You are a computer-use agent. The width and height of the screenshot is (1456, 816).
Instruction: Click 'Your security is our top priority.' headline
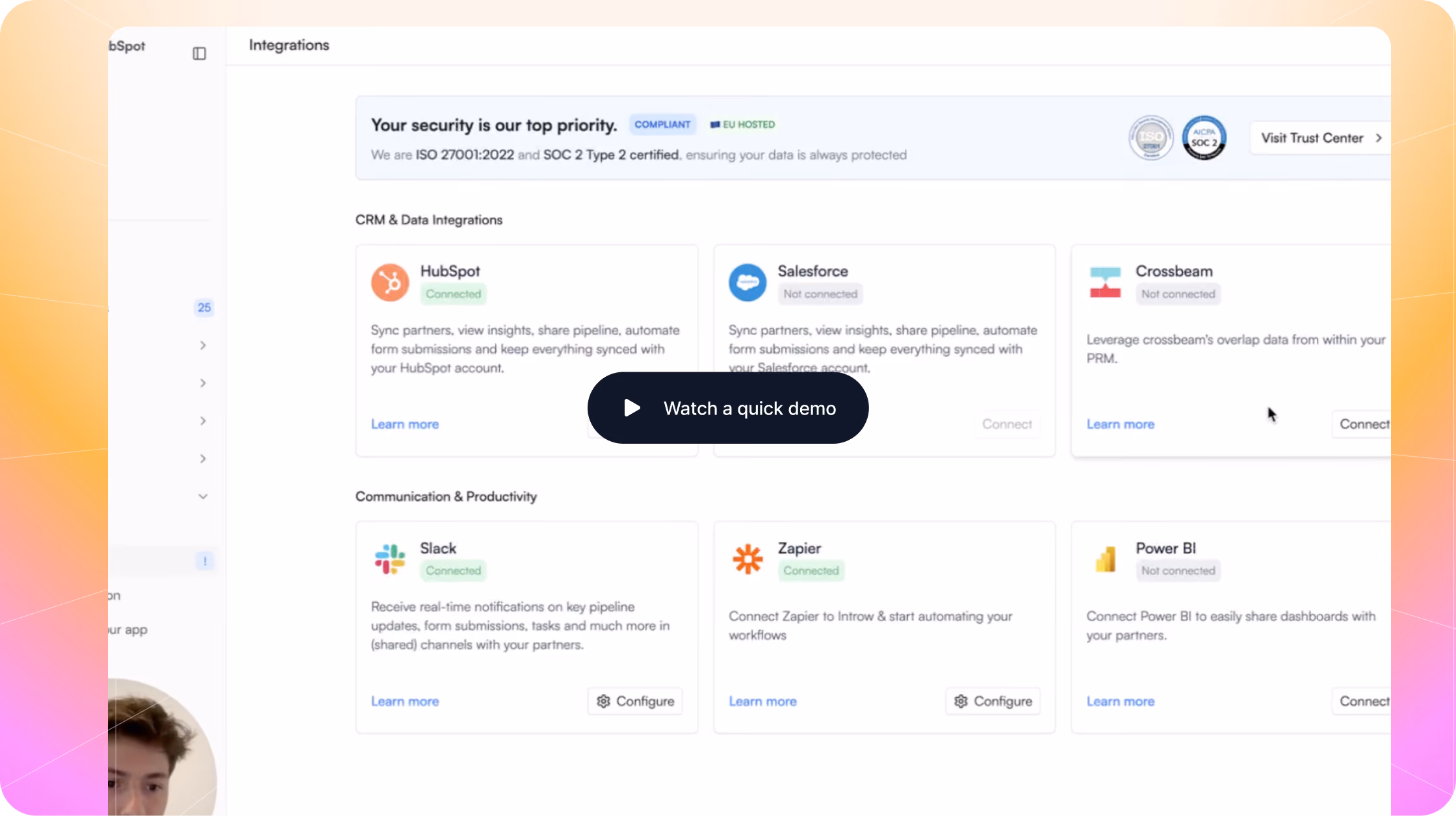point(494,125)
